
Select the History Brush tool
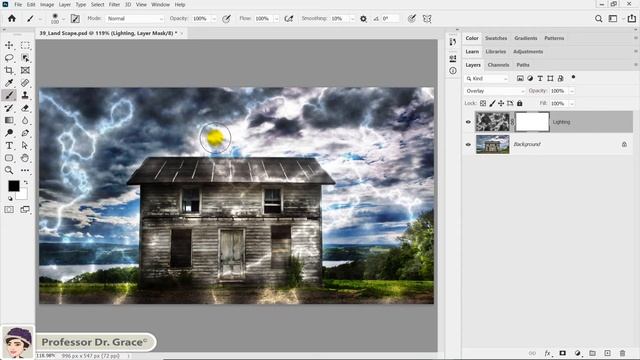click(9, 108)
